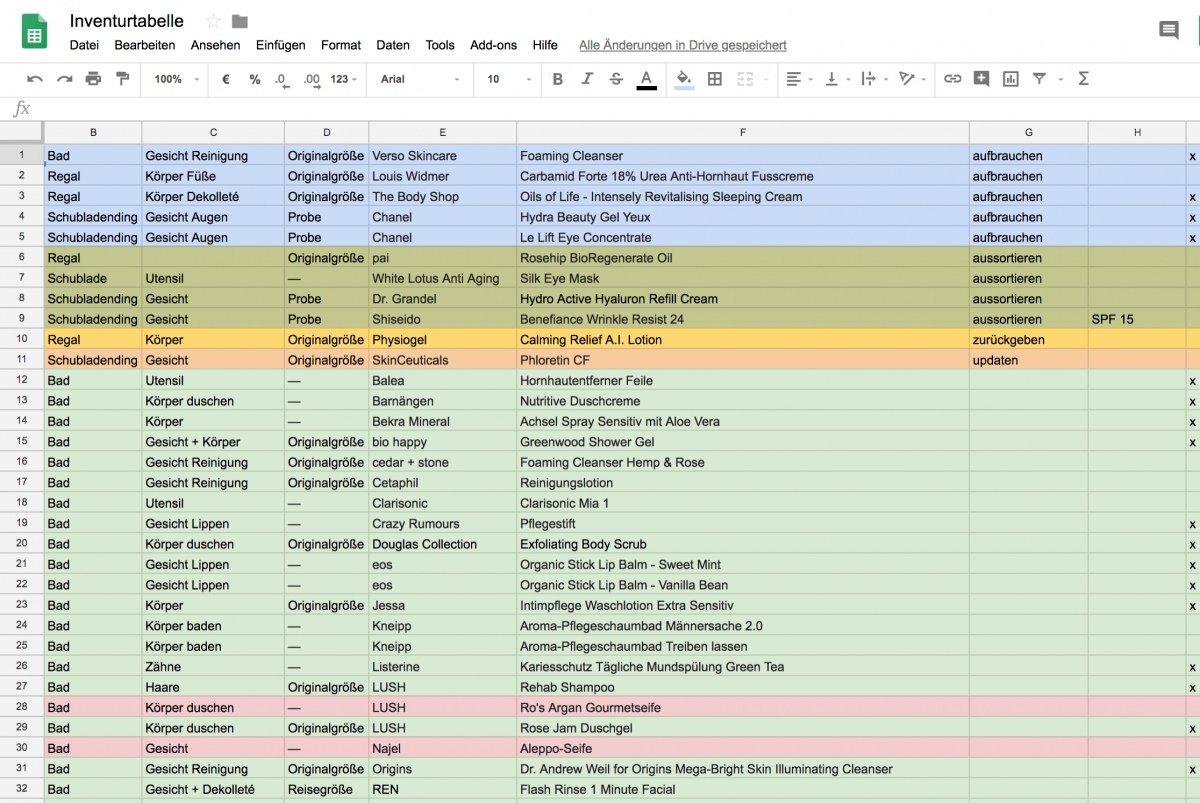Click the redo arrow icon
Image resolution: width=1200 pixels, height=803 pixels.
pyautogui.click(x=64, y=79)
